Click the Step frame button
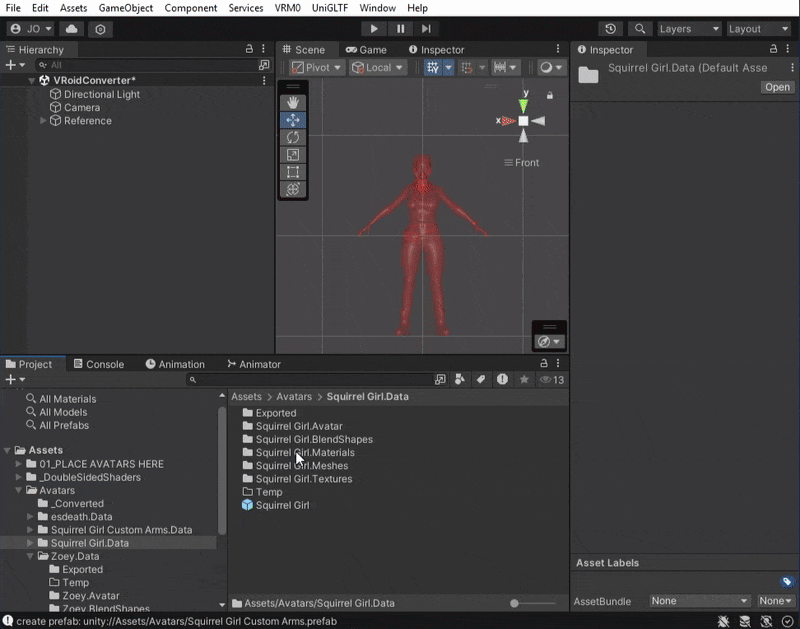This screenshot has height=629, width=800. (x=427, y=29)
